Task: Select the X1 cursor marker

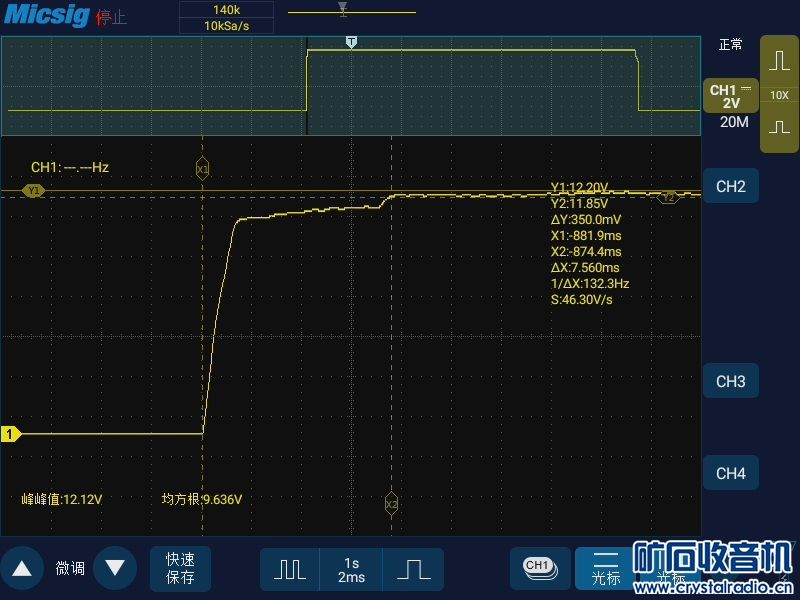Action: coord(203,169)
